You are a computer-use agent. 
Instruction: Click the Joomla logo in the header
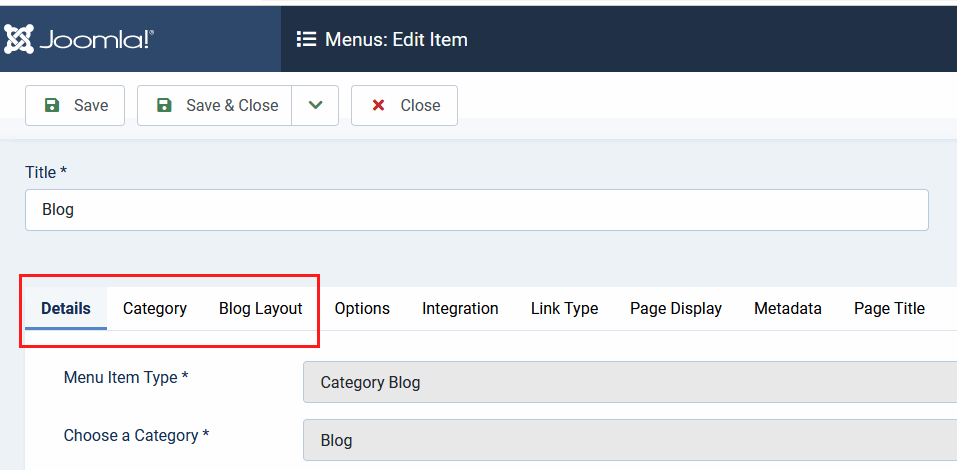(x=78, y=39)
